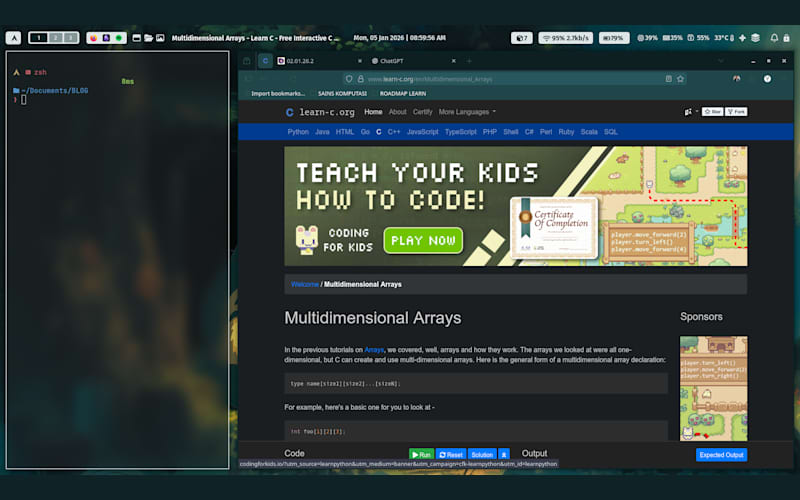Image resolution: width=800 pixels, height=500 pixels.
Task: Go to the JavaScript tutorial link
Action: [422, 132]
